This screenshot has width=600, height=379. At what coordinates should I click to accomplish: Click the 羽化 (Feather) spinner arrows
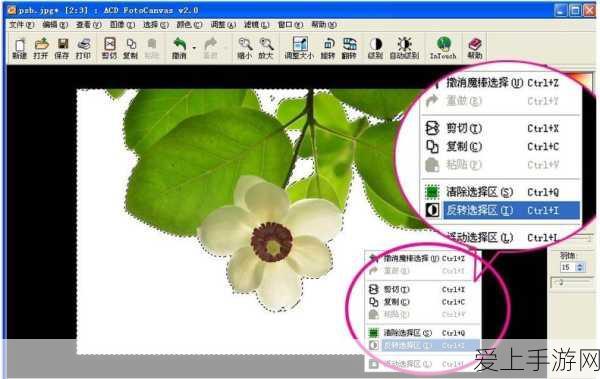point(580,267)
